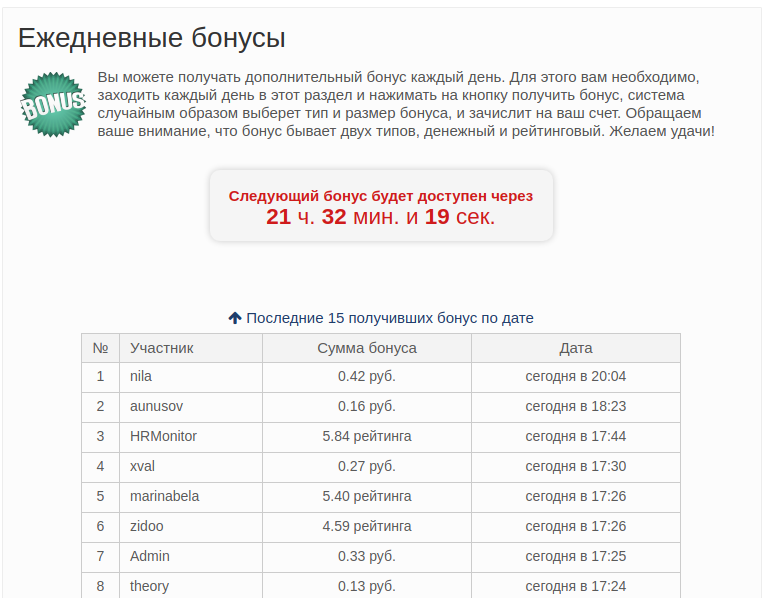Viewport: 766px width, 598px height.
Task: Select participant 'nila' in the table
Action: [x=141, y=376]
